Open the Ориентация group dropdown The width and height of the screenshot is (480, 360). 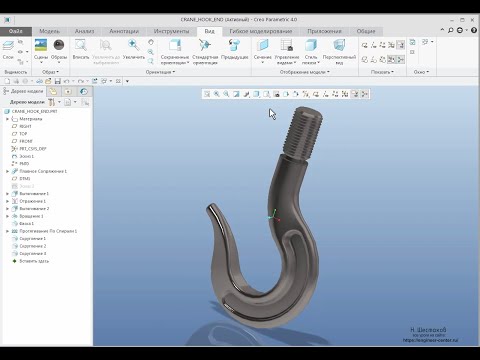coord(160,72)
